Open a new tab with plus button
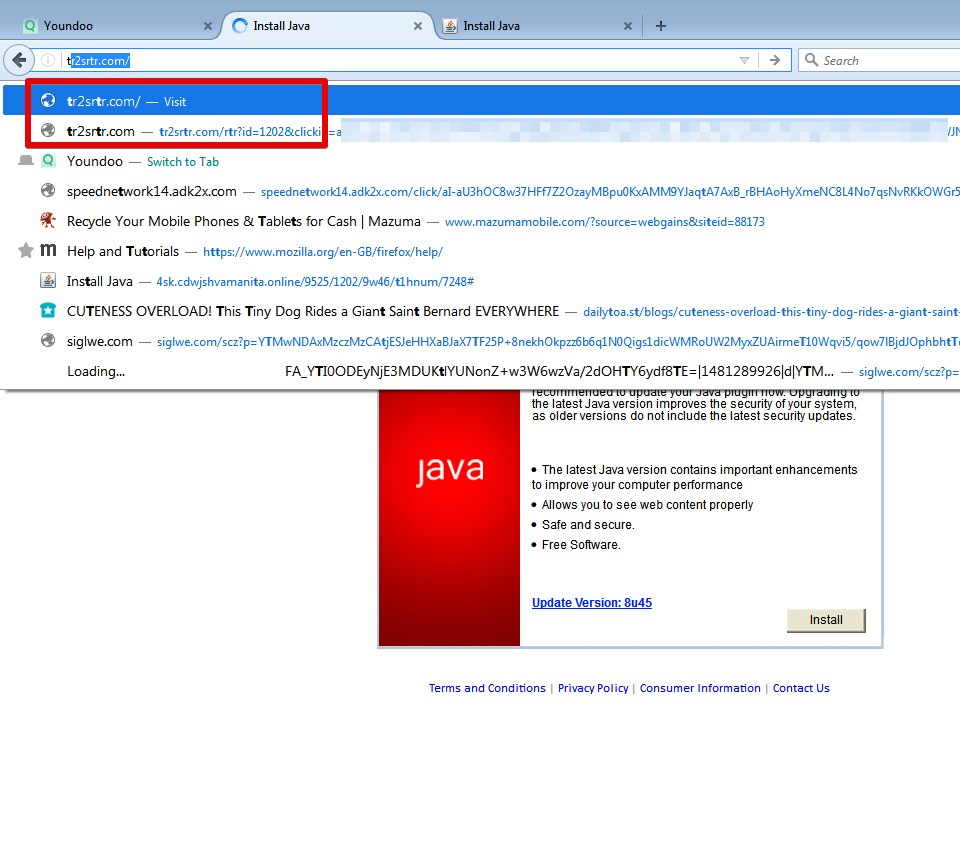This screenshot has height=842, width=960. (x=661, y=26)
